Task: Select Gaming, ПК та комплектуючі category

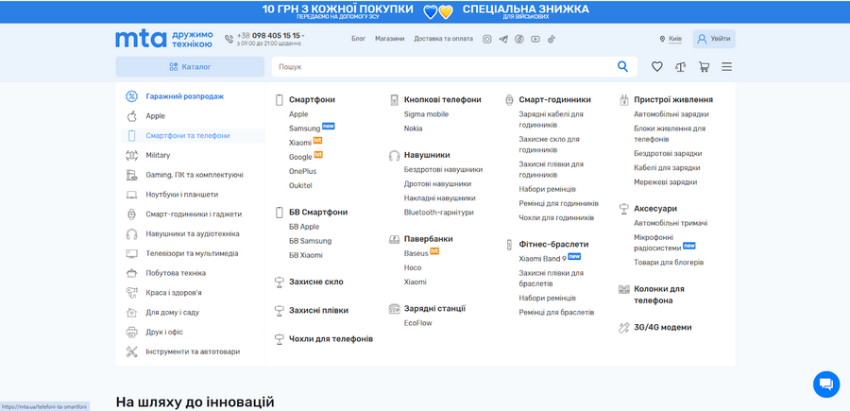Action: [194, 175]
